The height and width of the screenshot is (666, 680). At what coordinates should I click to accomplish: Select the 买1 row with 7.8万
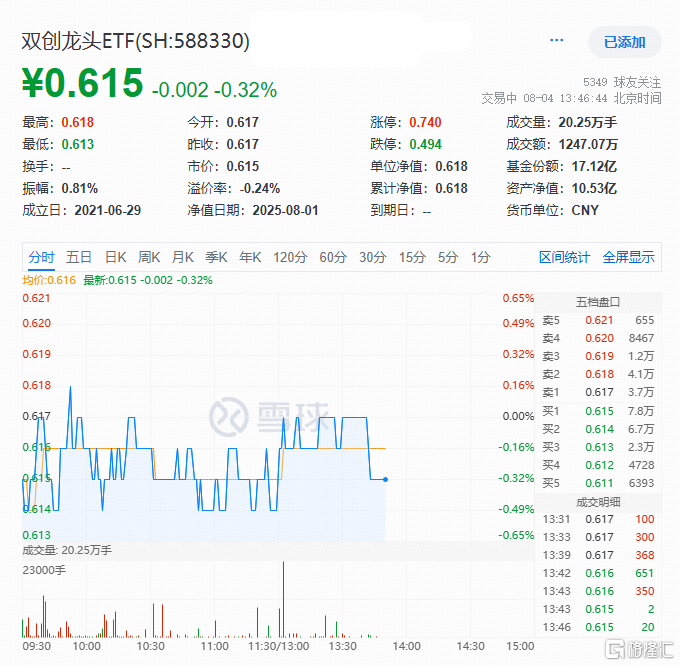pyautogui.click(x=598, y=411)
